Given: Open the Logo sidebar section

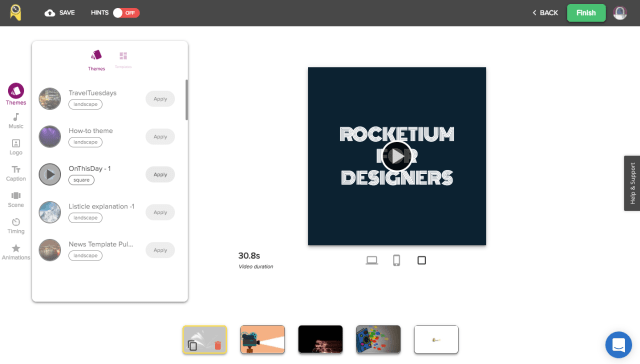Looking at the screenshot, I should pyautogui.click(x=16, y=147).
